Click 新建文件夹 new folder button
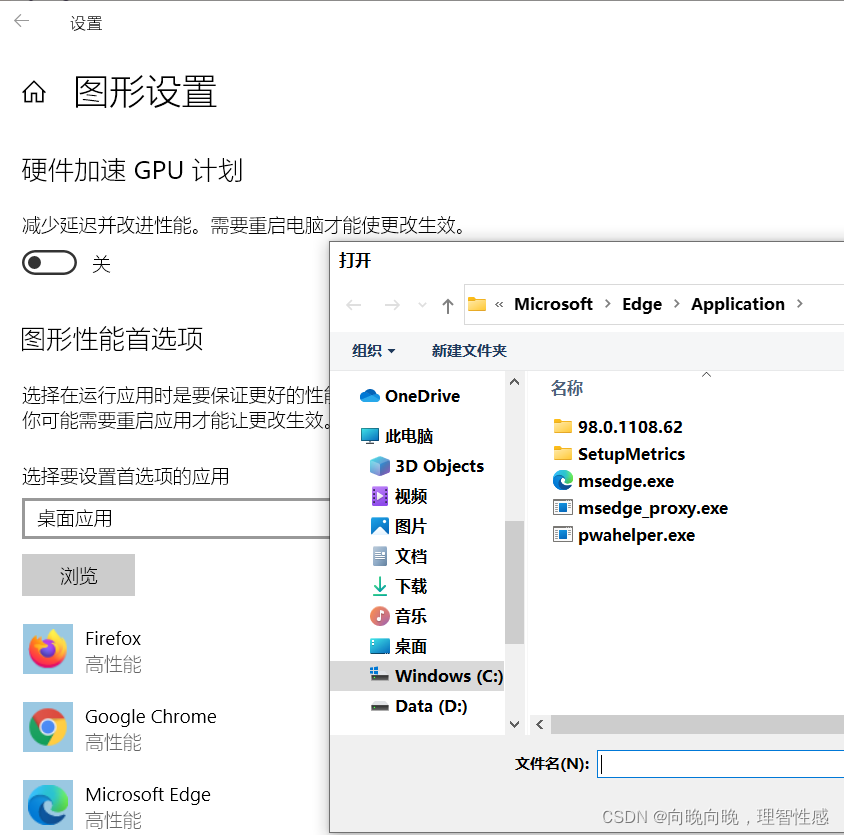This screenshot has width=844, height=835. coord(469,351)
